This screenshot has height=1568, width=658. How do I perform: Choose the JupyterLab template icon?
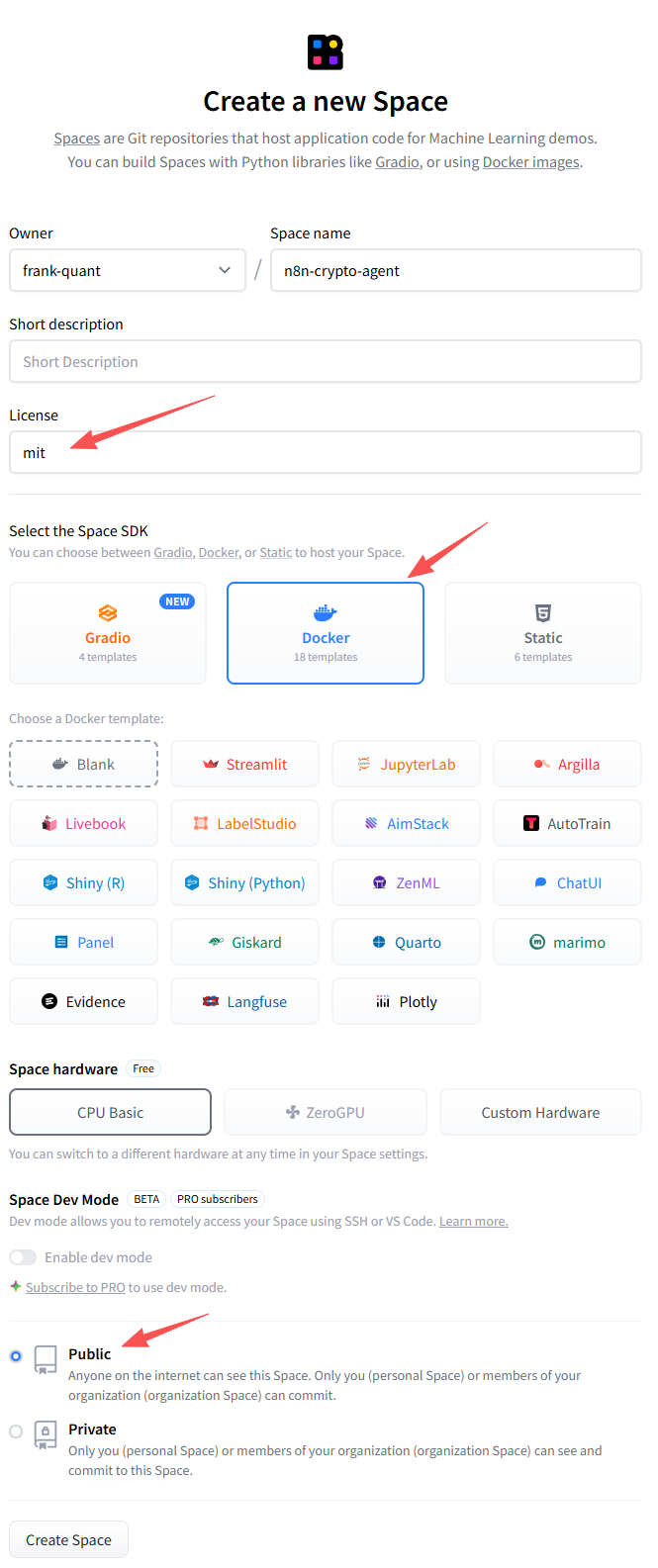pos(364,765)
